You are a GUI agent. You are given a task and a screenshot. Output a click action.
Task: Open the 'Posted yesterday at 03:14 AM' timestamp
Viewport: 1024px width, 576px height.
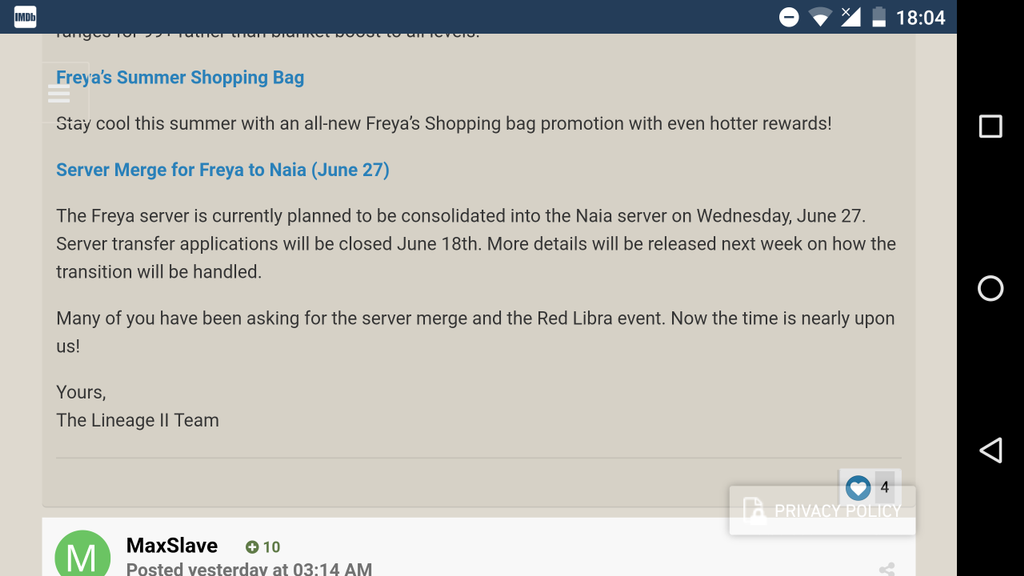click(249, 569)
